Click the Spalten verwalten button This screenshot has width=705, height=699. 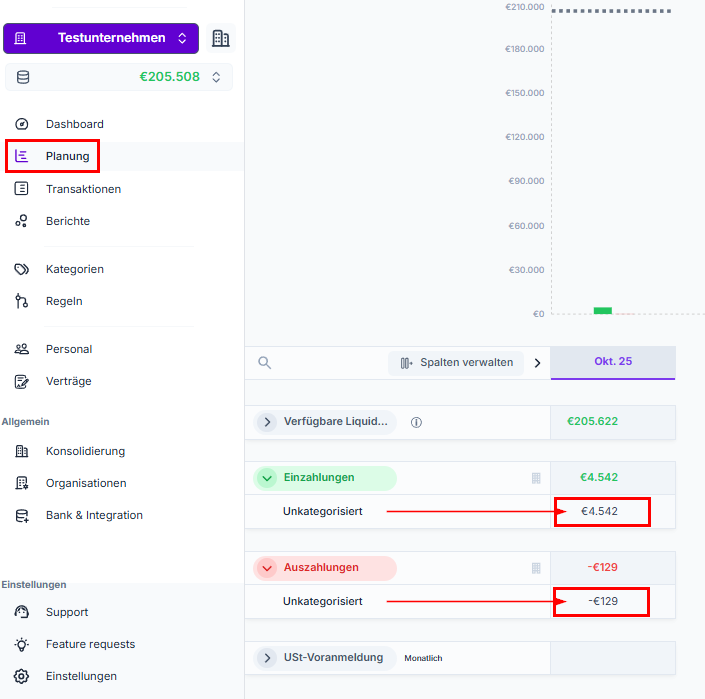[x=456, y=363]
